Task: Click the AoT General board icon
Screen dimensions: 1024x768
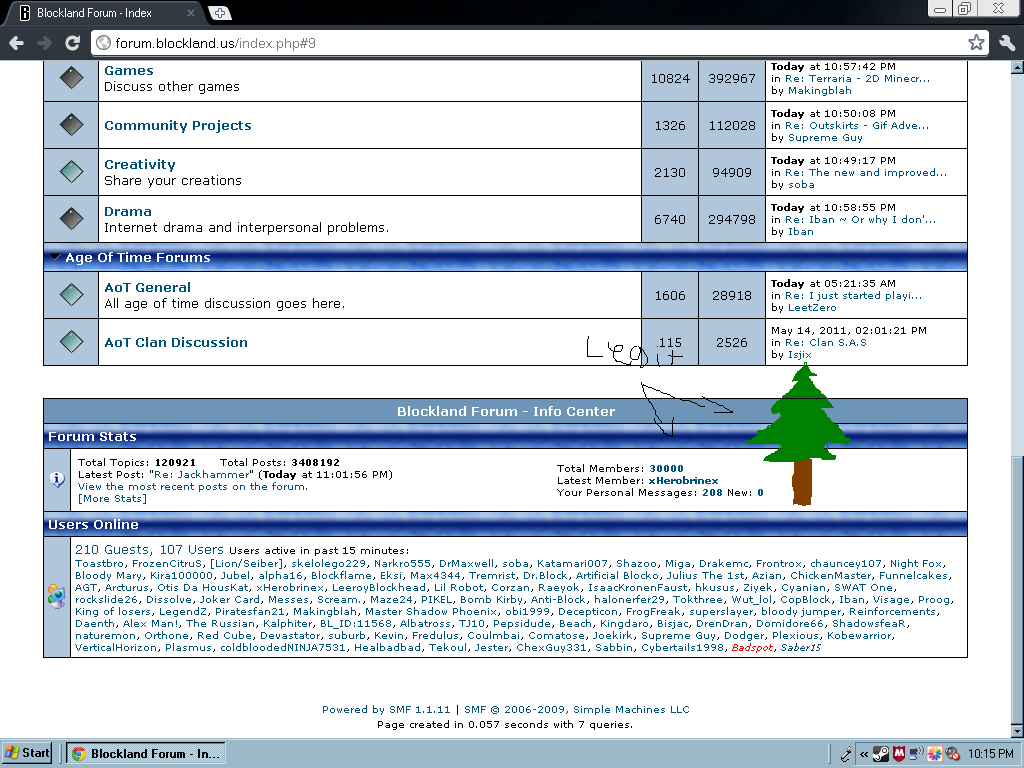Action: point(71,295)
